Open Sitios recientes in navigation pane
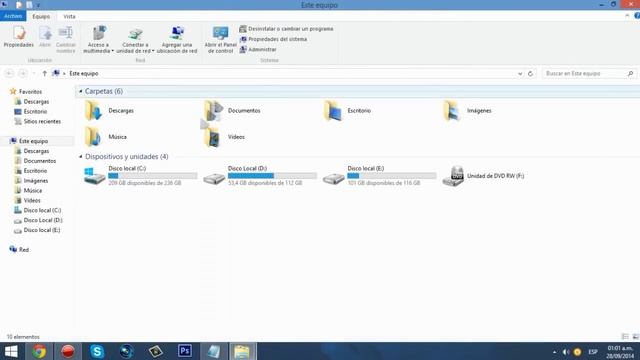Image resolution: width=640 pixels, height=360 pixels. point(38,121)
